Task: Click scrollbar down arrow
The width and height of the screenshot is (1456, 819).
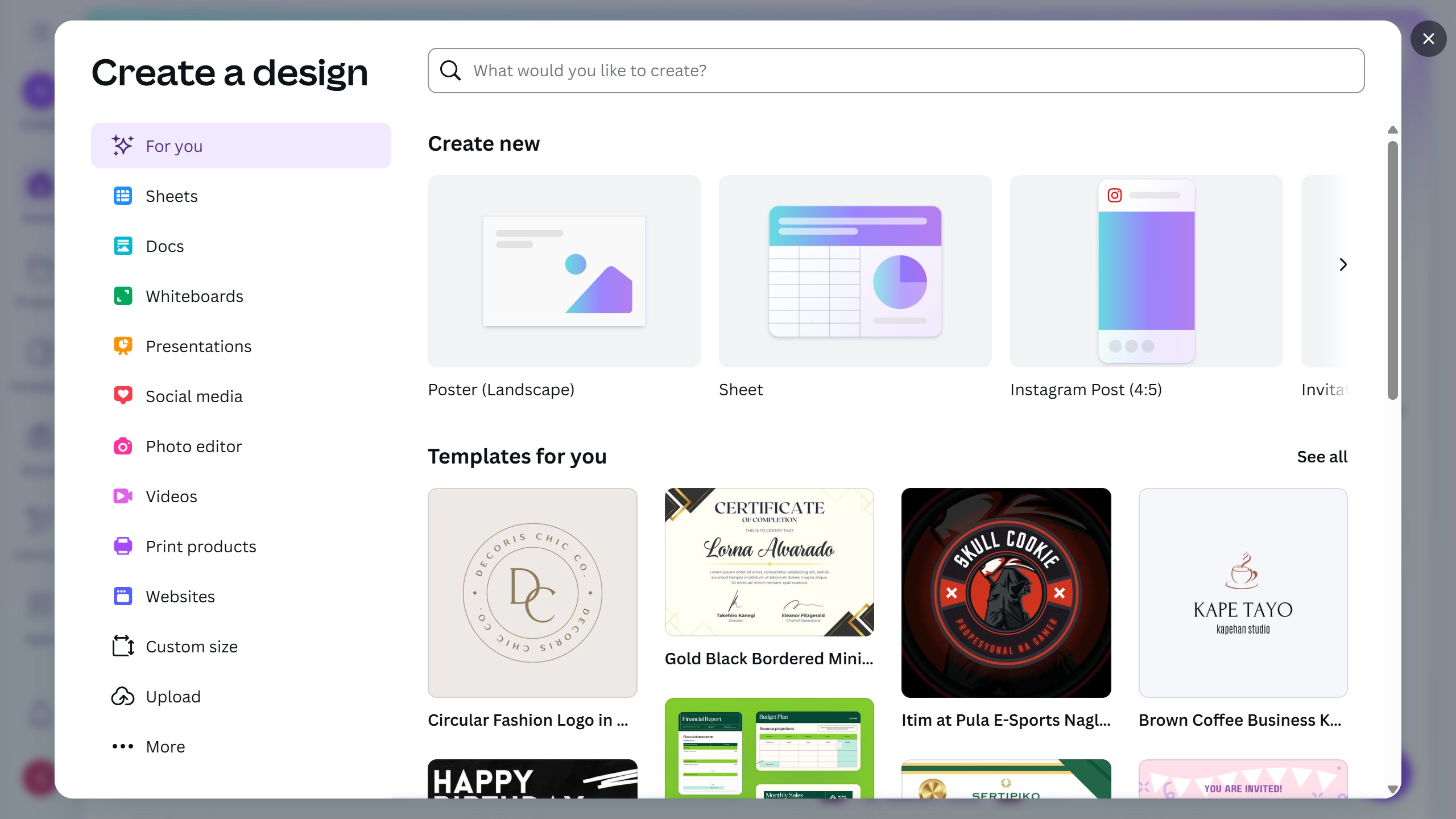Action: point(1392,789)
